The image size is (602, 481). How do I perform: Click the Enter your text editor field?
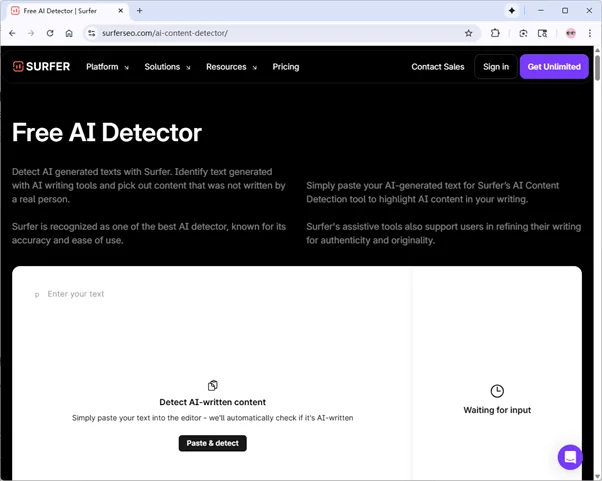click(200, 294)
